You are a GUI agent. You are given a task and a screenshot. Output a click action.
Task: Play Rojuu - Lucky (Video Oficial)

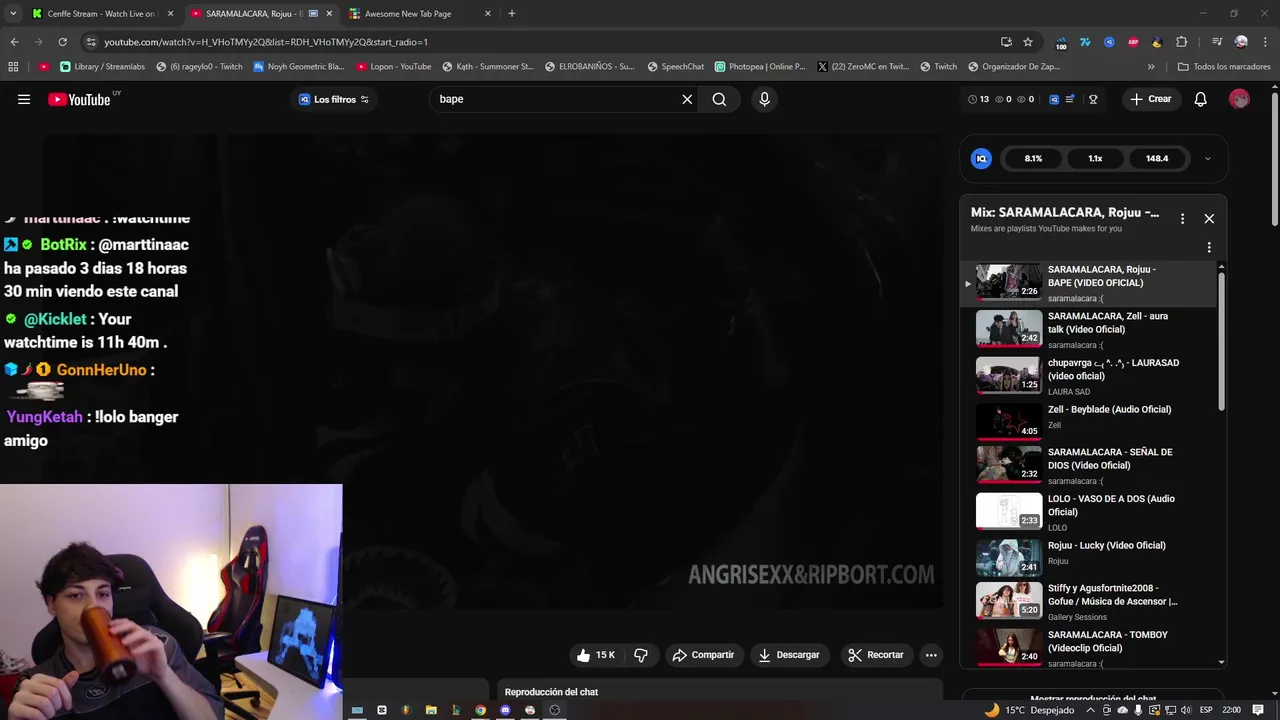coord(1088,558)
